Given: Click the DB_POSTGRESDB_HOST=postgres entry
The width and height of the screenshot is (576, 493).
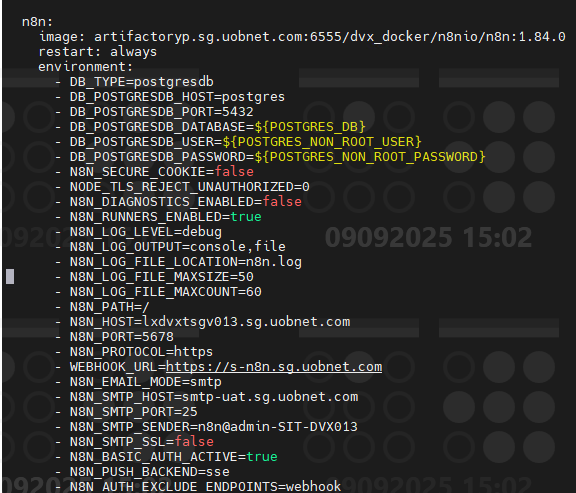Looking at the screenshot, I should click(x=177, y=97).
